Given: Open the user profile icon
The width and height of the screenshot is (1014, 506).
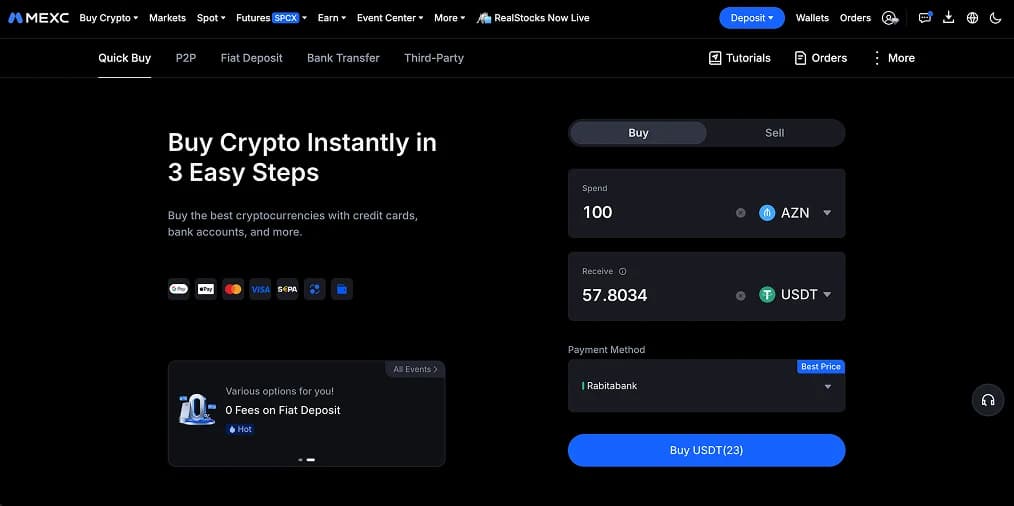Looking at the screenshot, I should click(x=890, y=18).
